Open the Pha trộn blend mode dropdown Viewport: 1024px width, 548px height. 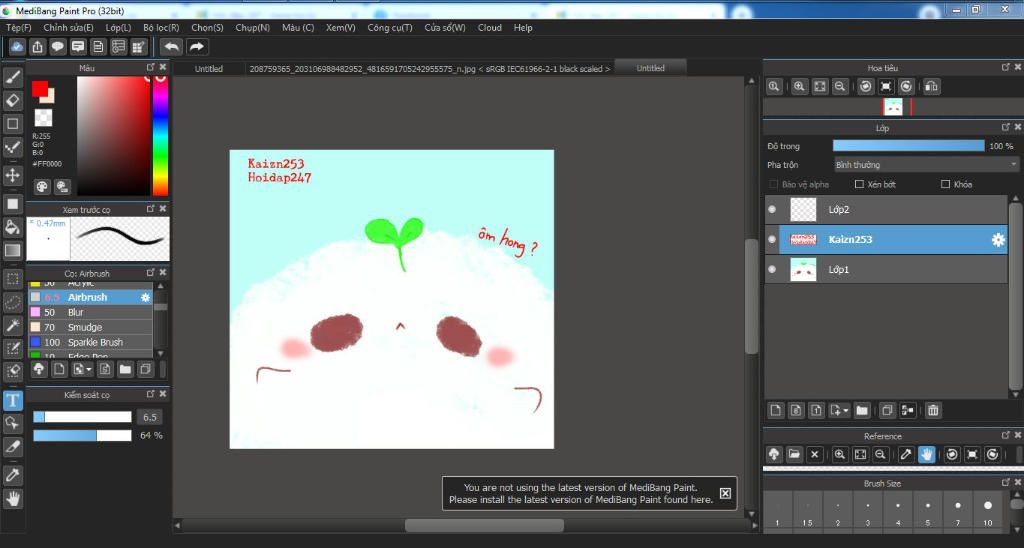click(x=926, y=165)
